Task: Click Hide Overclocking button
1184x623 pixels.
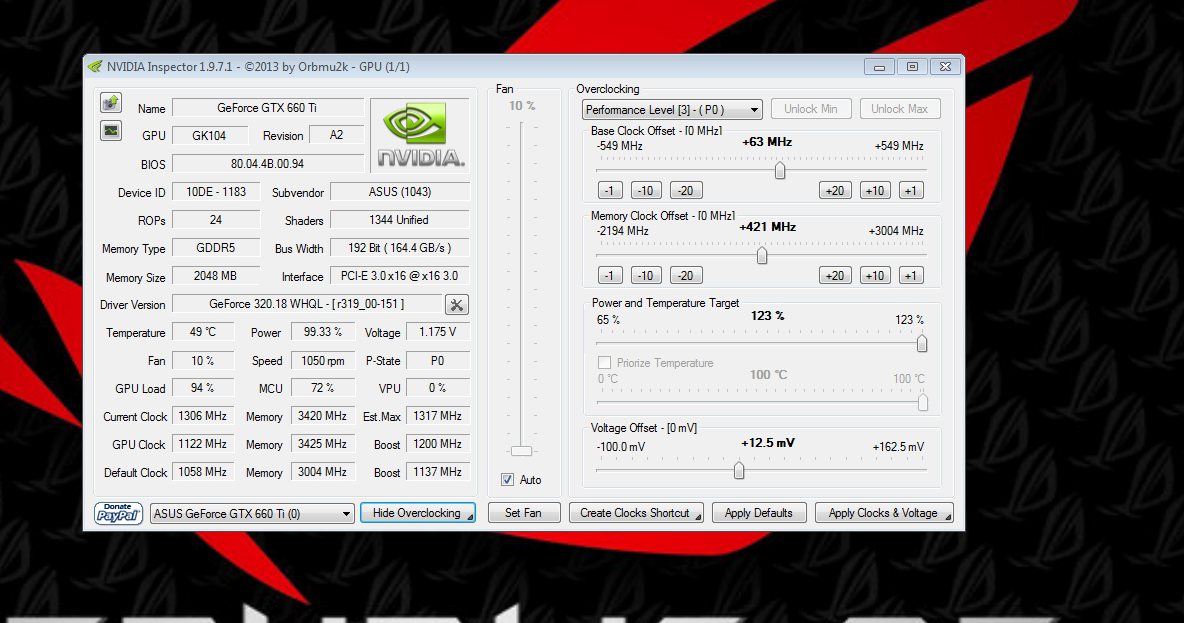Action: click(x=418, y=513)
